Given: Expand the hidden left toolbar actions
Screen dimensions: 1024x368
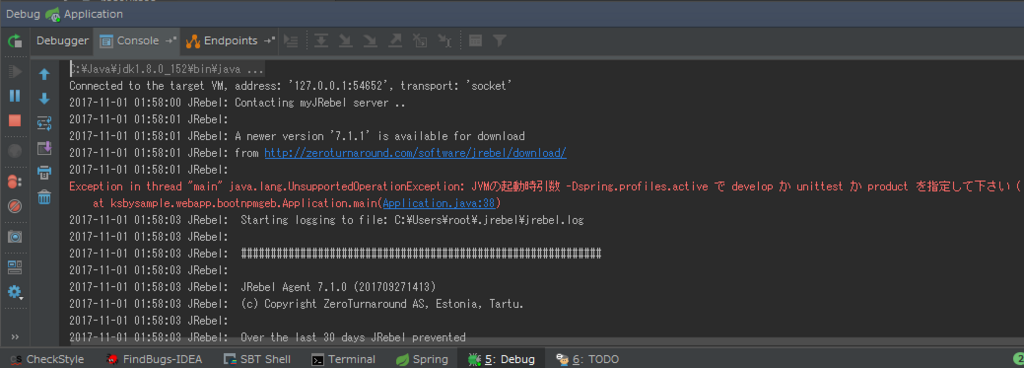Looking at the screenshot, I should (x=14, y=337).
